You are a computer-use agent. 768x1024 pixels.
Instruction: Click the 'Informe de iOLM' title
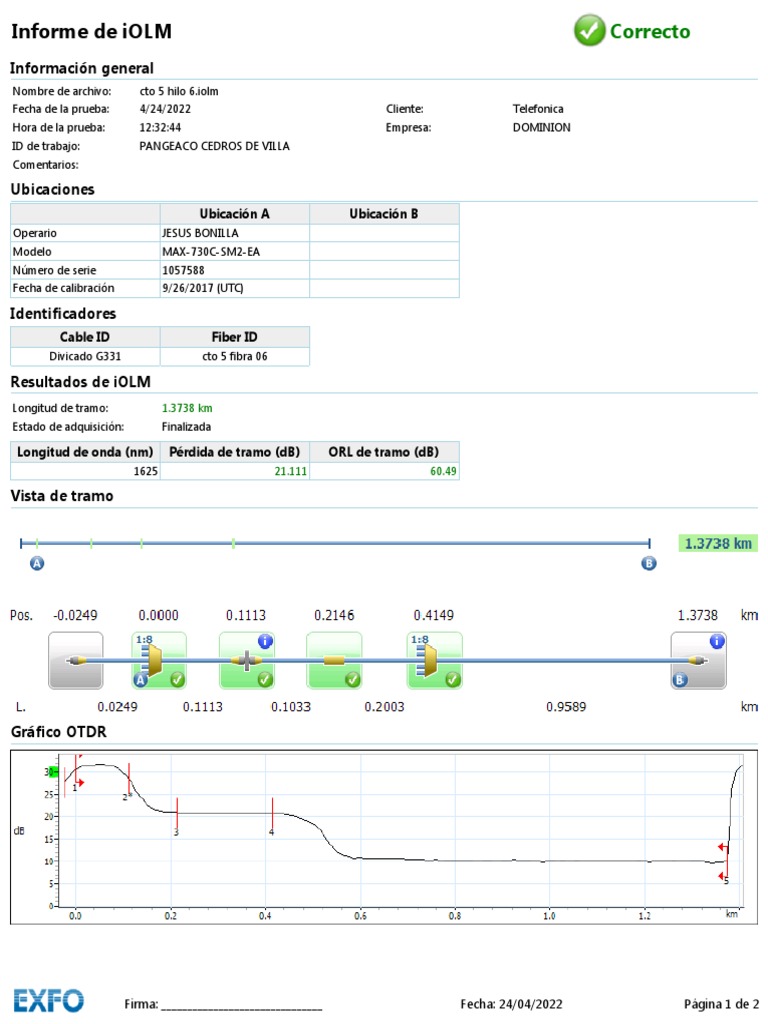tap(91, 31)
